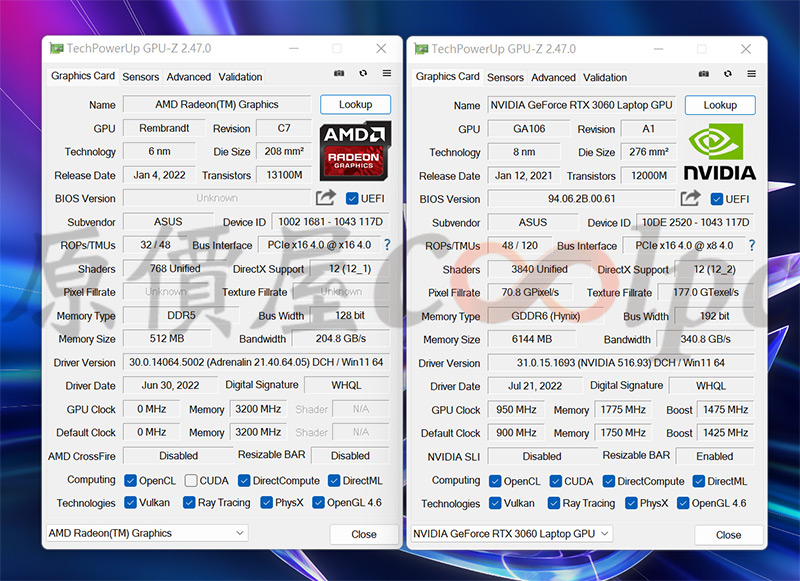Click the Bus Interface question mark in AMD window
Viewport: 800px width, 581px height.
click(387, 245)
